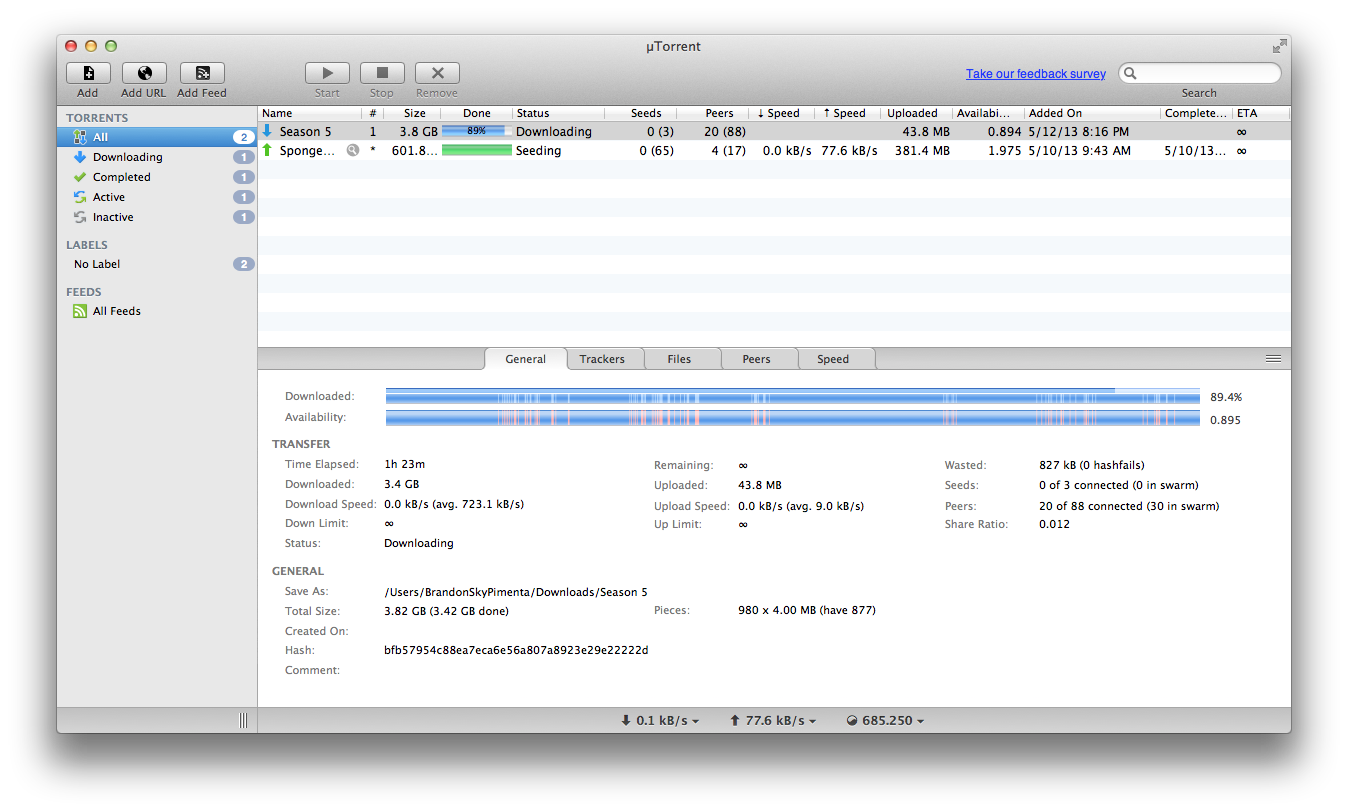Viewport: 1348px width, 812px height.
Task: Click the magnifier icon in search field
Action: [1130, 73]
